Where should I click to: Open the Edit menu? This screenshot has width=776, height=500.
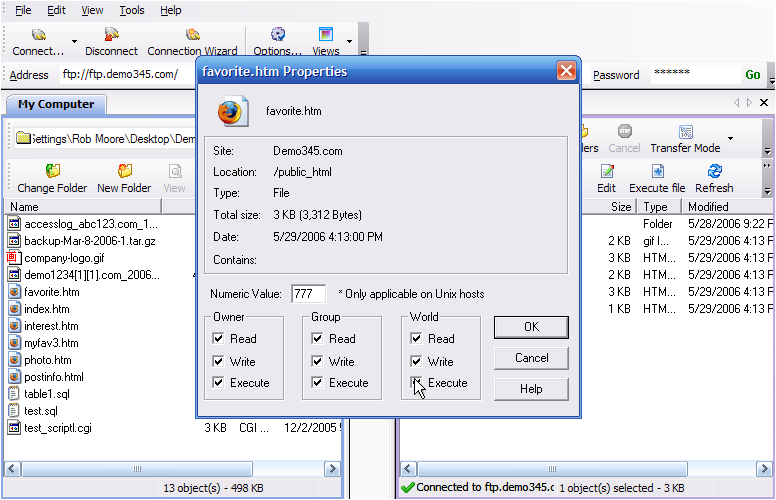pyautogui.click(x=56, y=10)
